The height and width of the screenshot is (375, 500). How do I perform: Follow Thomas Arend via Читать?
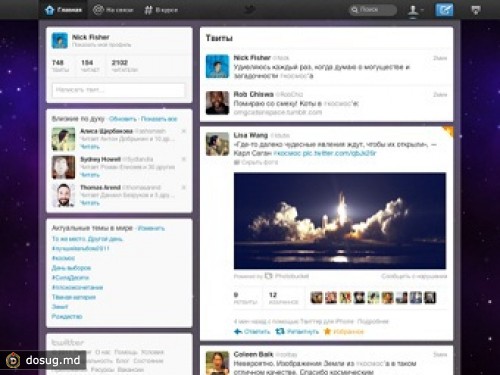pyautogui.click(x=90, y=203)
